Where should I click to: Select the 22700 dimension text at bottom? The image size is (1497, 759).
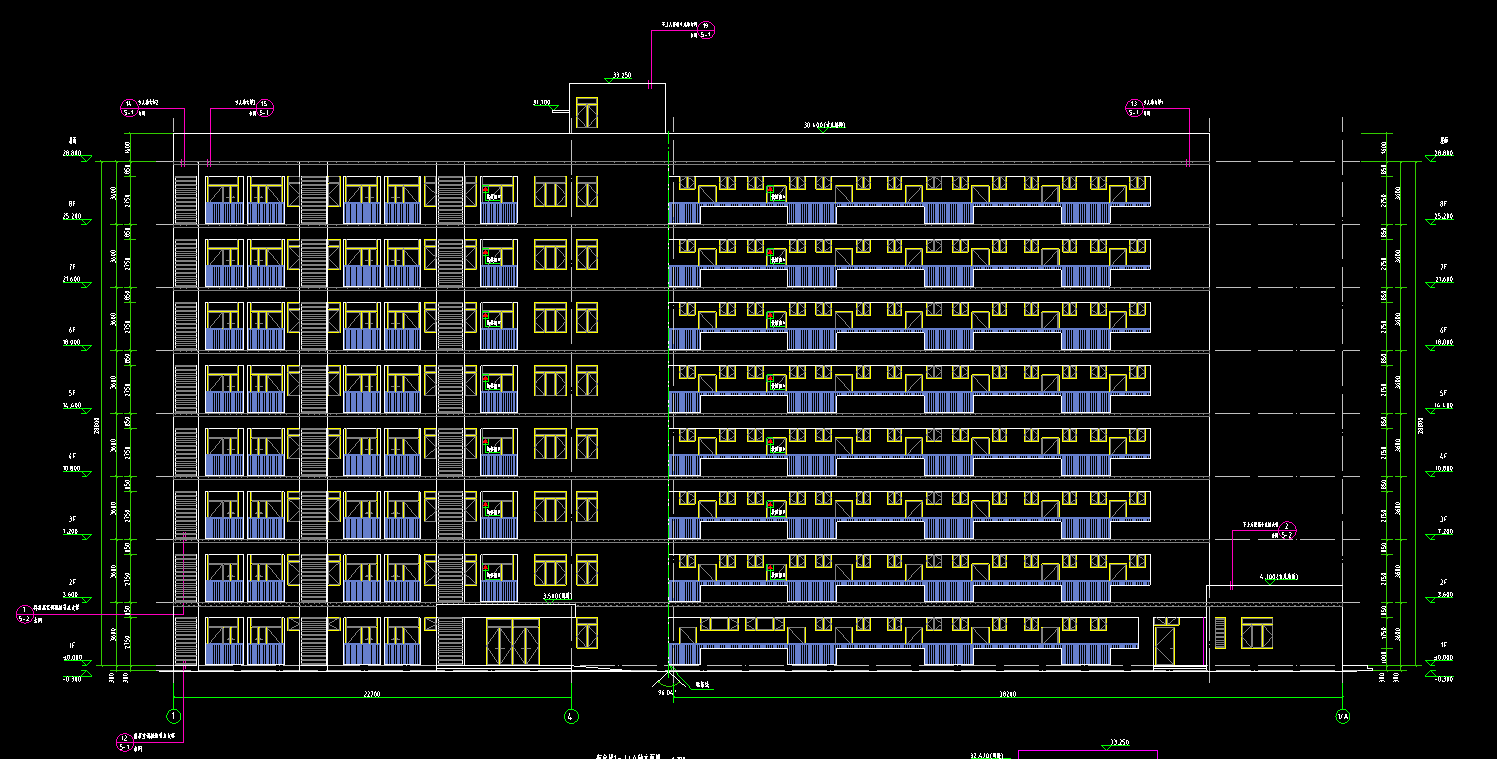click(372, 693)
